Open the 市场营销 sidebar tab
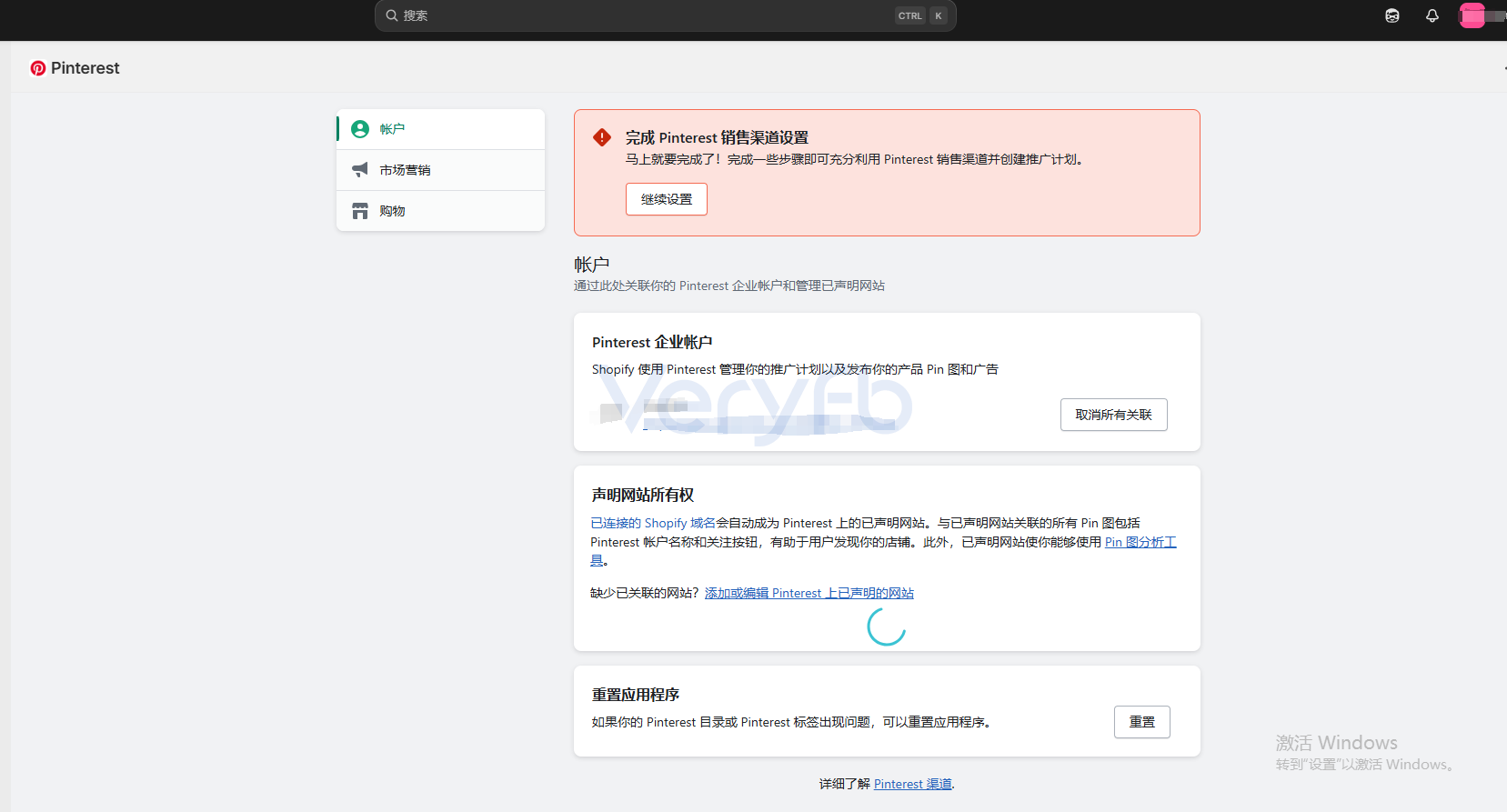 click(440, 170)
